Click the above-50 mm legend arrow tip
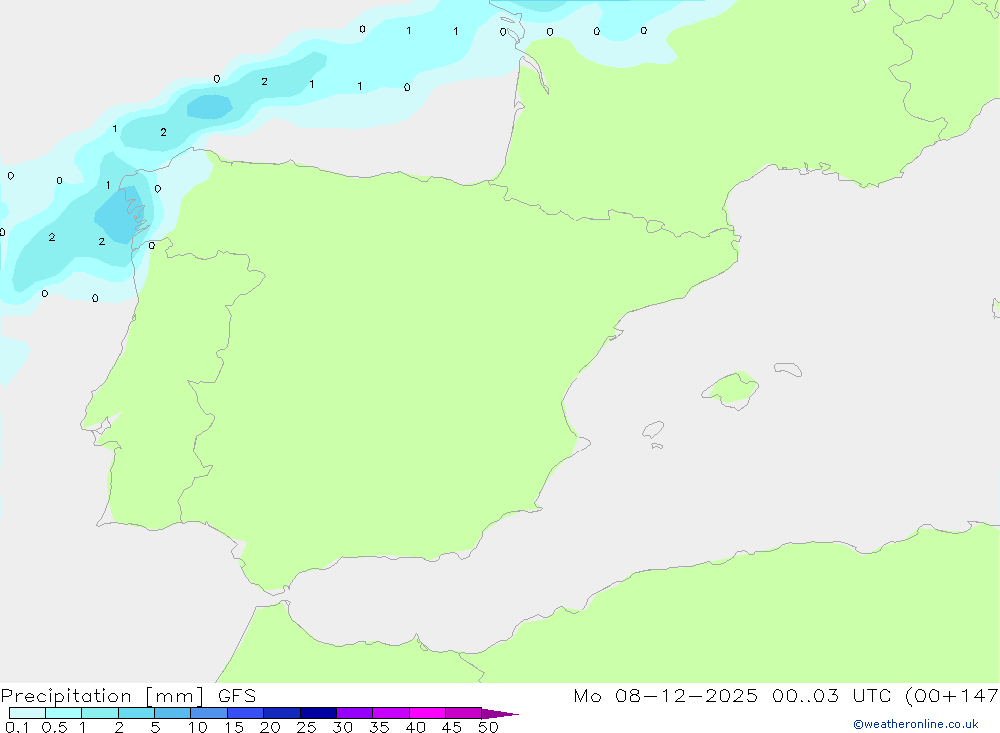The width and height of the screenshot is (1000, 733). click(x=500, y=714)
